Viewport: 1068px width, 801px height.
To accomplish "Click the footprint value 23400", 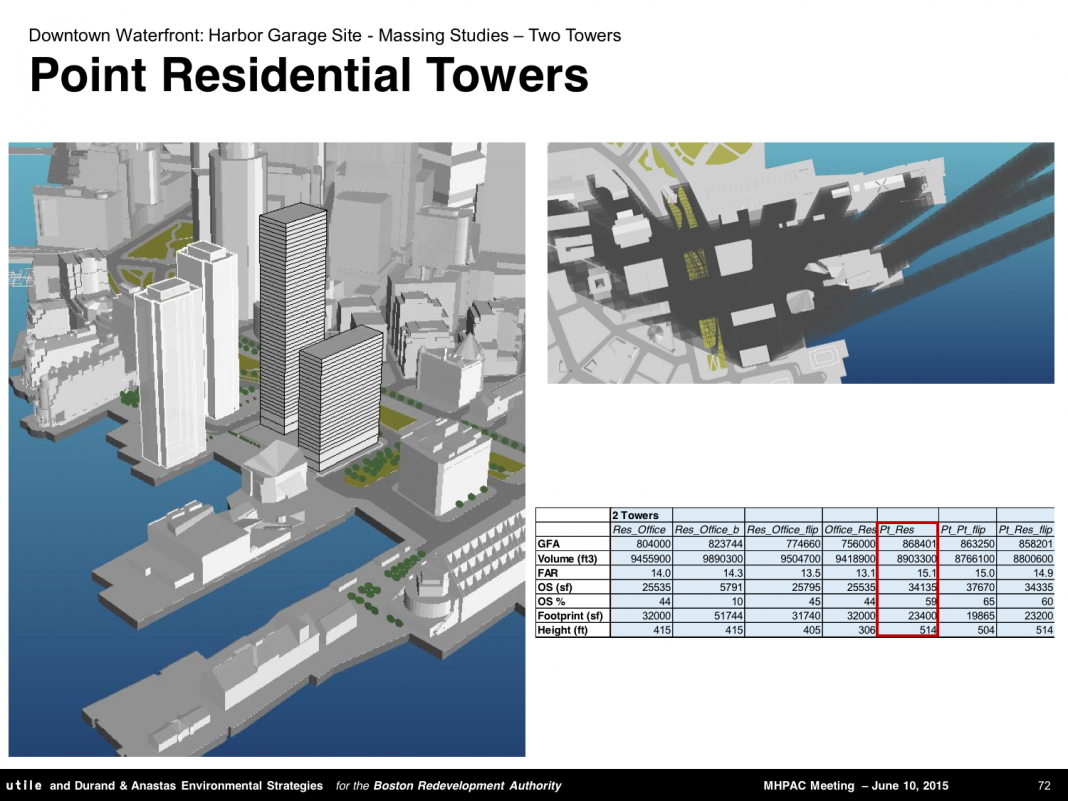I will pos(921,616).
